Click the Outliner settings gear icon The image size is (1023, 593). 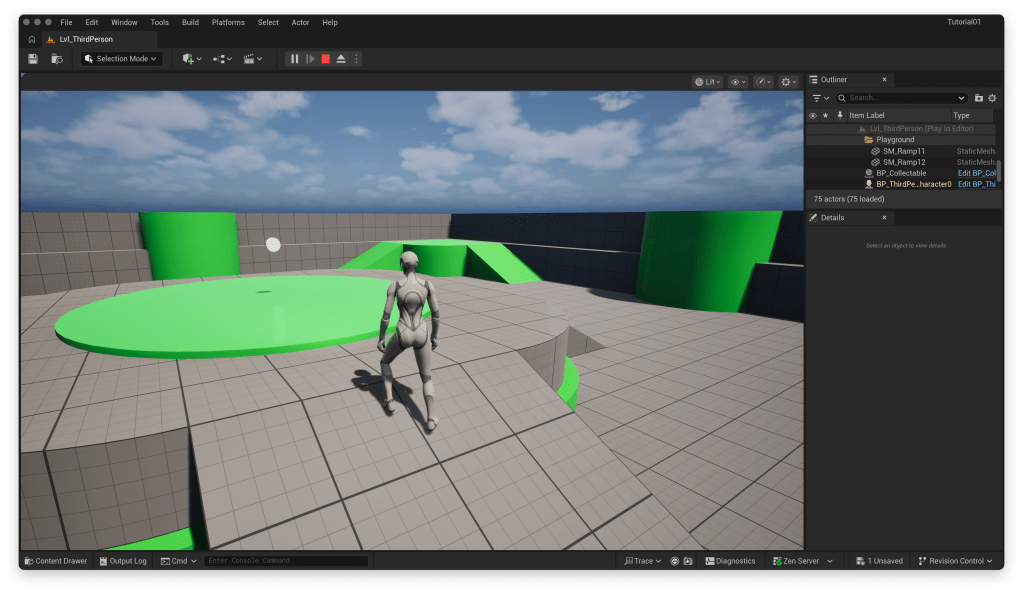[x=992, y=98]
